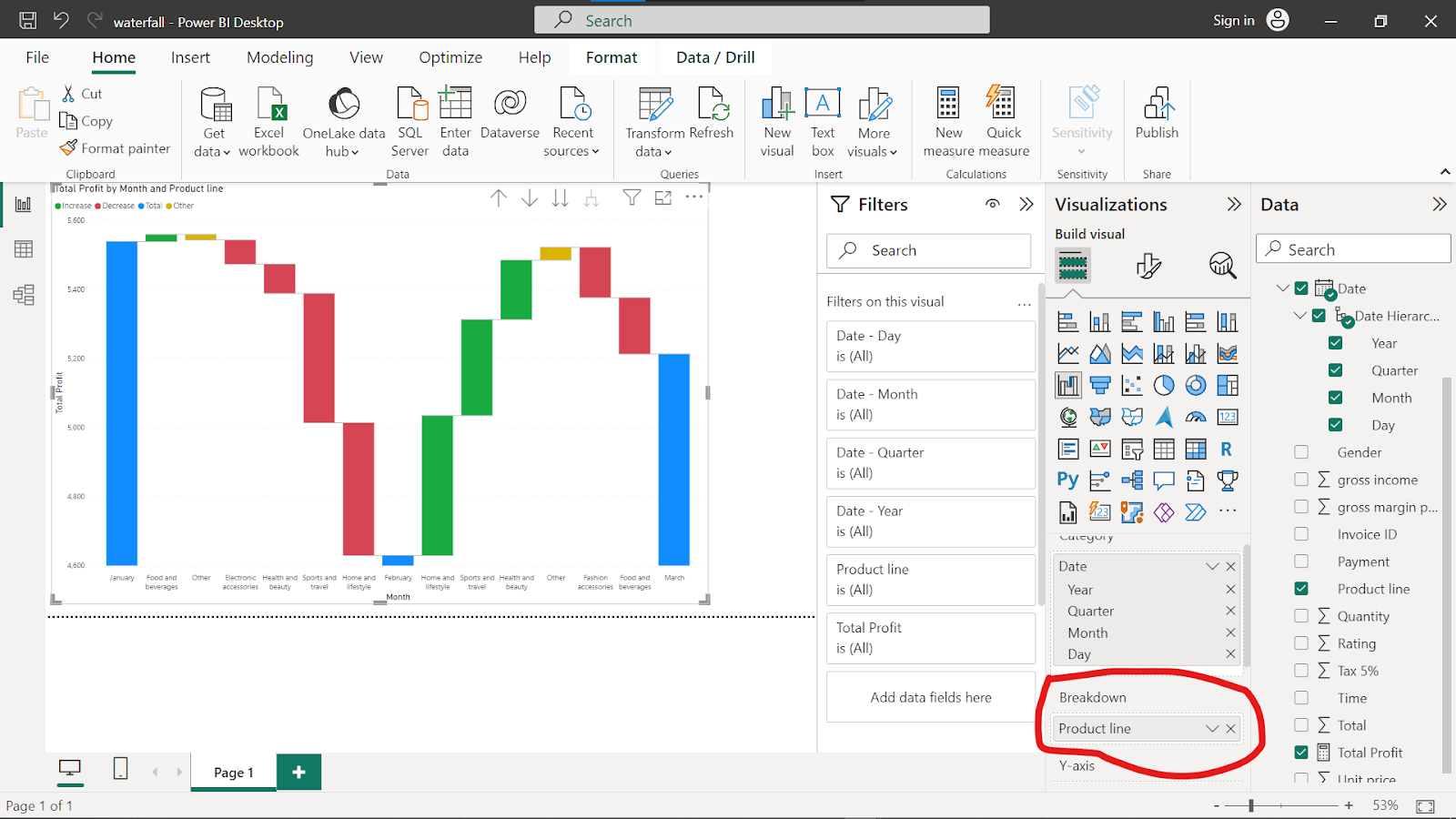This screenshot has width=1456, height=819.
Task: Click in the Data pane search box
Action: pos(1353,249)
